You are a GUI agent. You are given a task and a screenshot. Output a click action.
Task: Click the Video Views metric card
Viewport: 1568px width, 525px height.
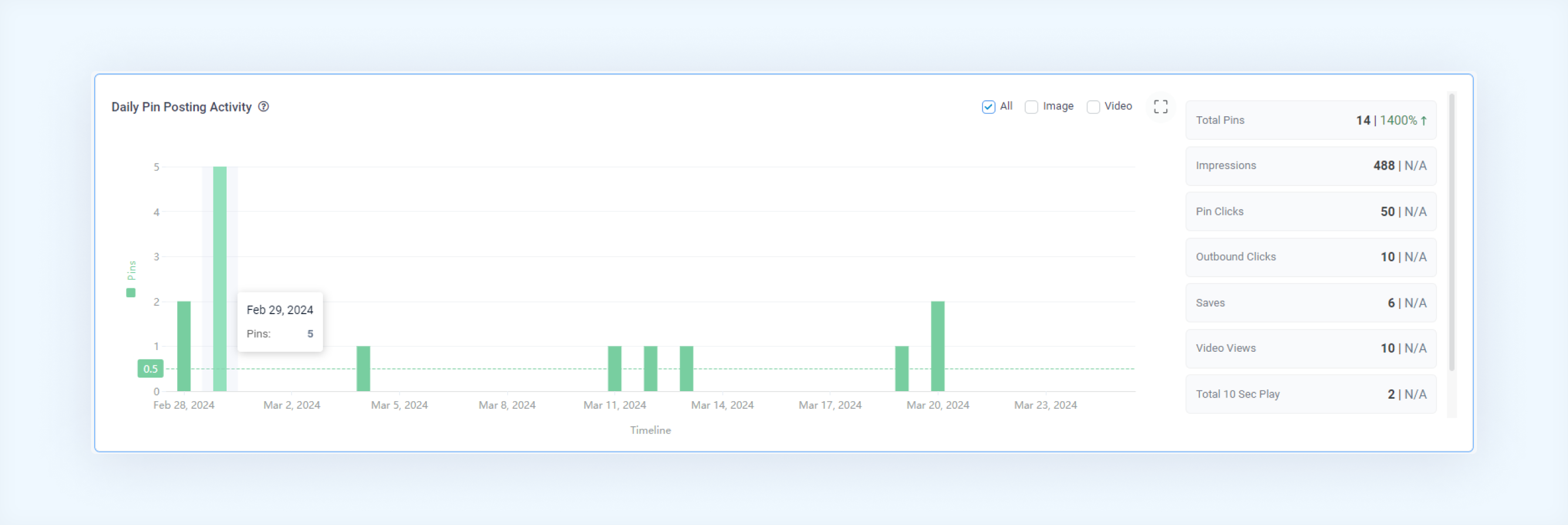pyautogui.click(x=1310, y=348)
